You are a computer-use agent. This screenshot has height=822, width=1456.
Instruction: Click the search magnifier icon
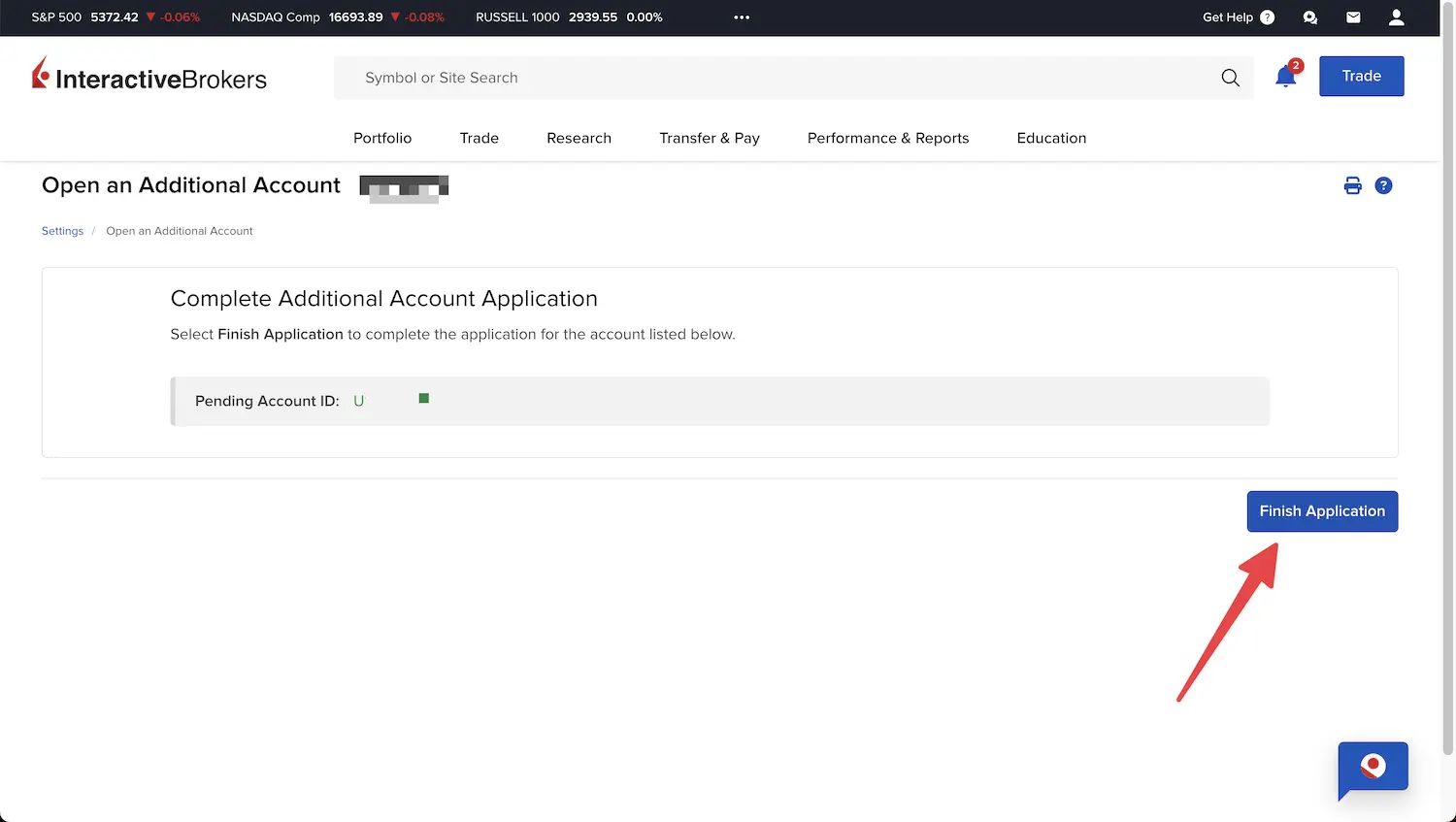pos(1230,78)
